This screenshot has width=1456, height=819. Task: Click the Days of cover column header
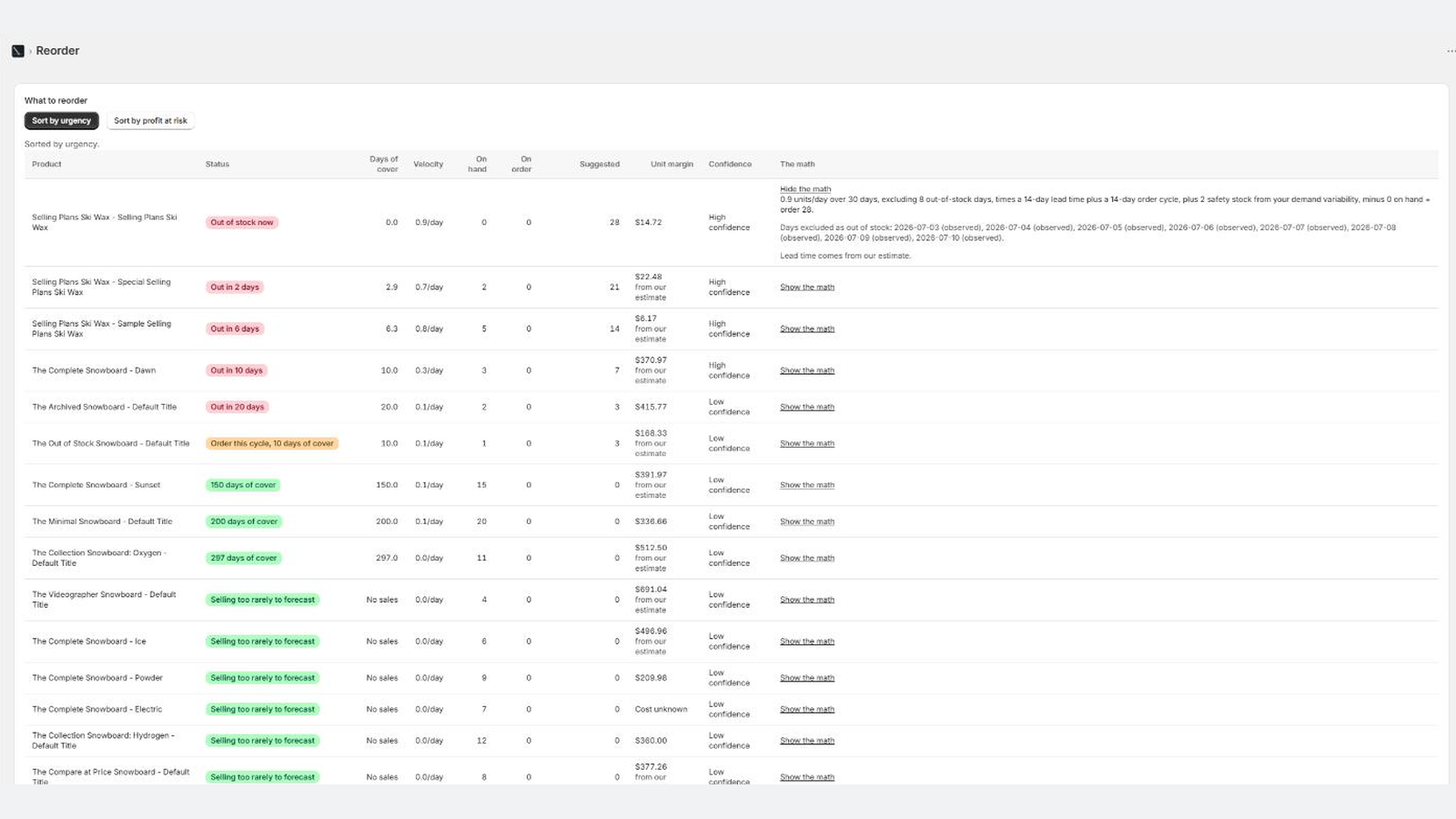(x=384, y=165)
